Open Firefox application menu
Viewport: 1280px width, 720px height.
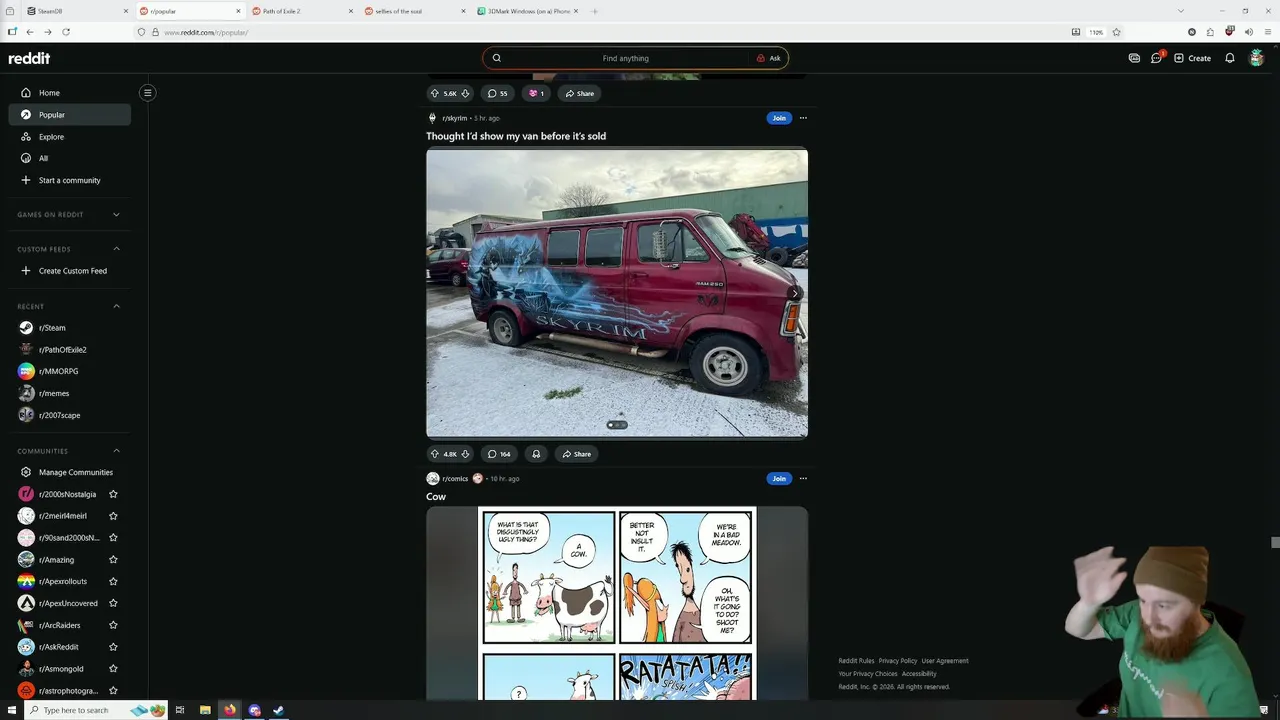1266,32
